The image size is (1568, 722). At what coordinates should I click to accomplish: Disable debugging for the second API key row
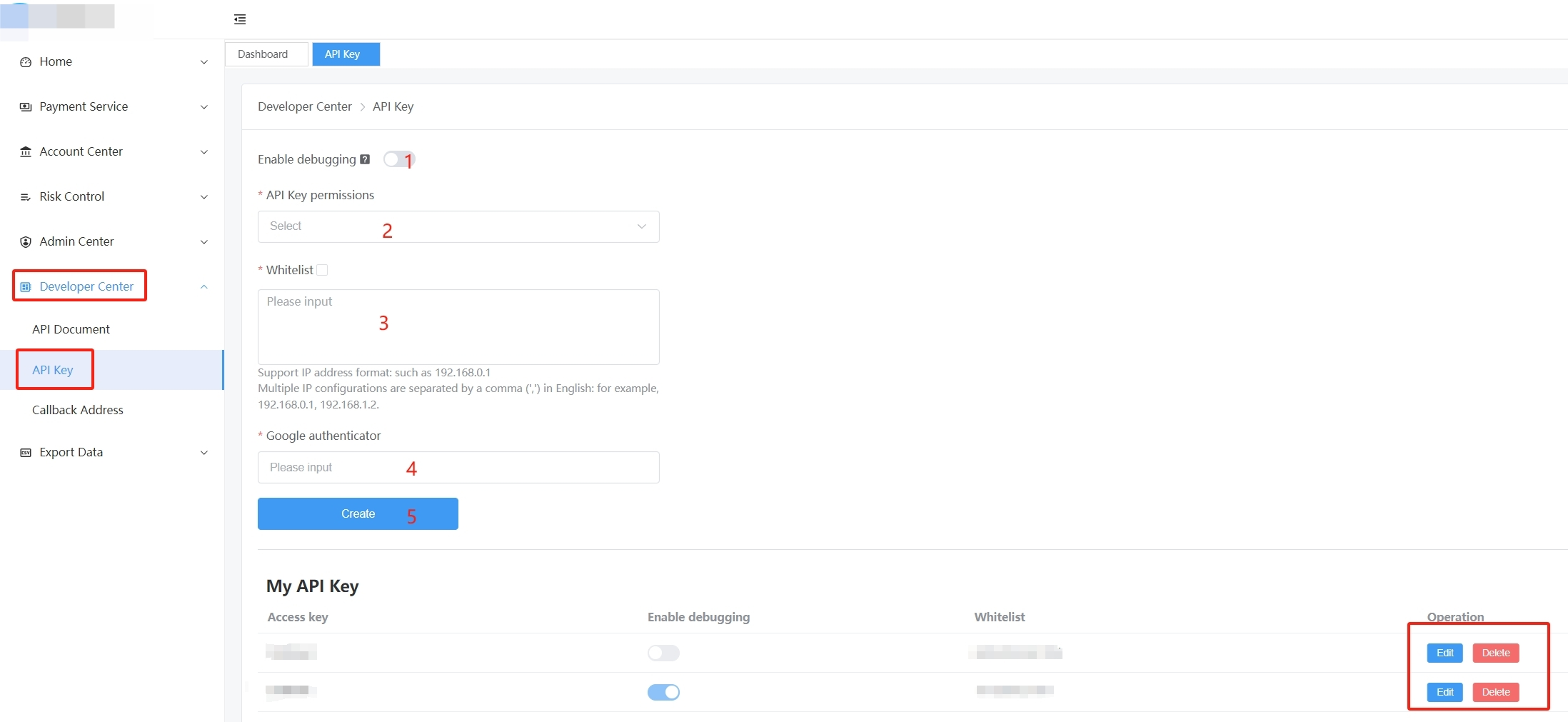[x=663, y=691]
